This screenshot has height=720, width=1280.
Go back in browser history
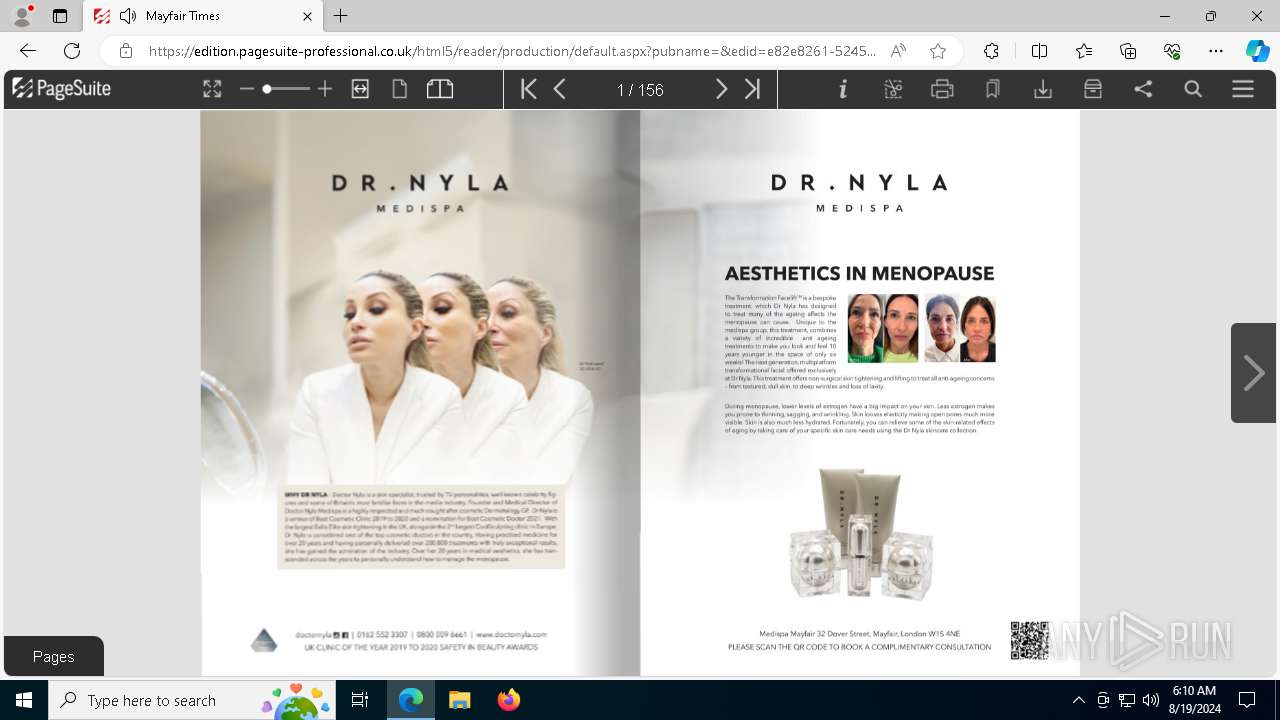tap(28, 51)
